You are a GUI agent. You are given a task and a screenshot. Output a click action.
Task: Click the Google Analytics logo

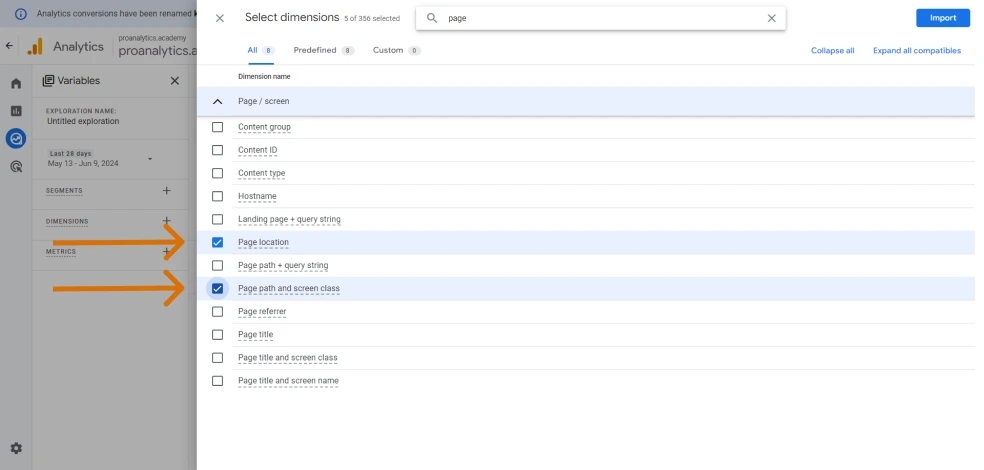(36, 46)
